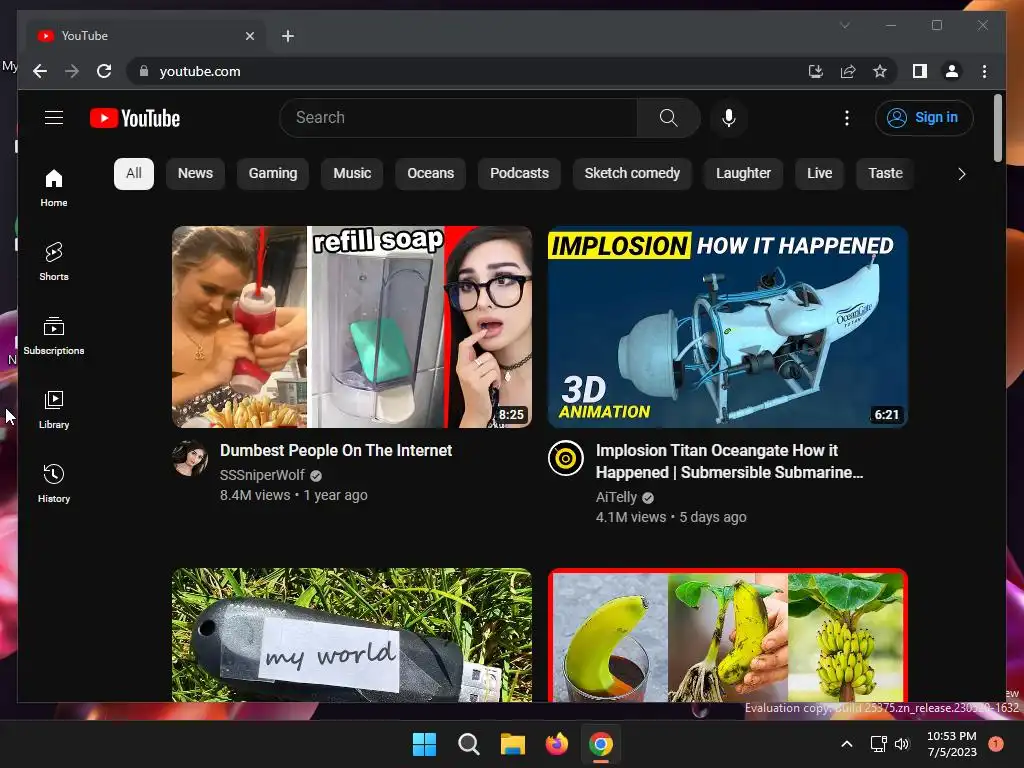Open a new tab with the plus button
The height and width of the screenshot is (768, 1024).
click(288, 36)
